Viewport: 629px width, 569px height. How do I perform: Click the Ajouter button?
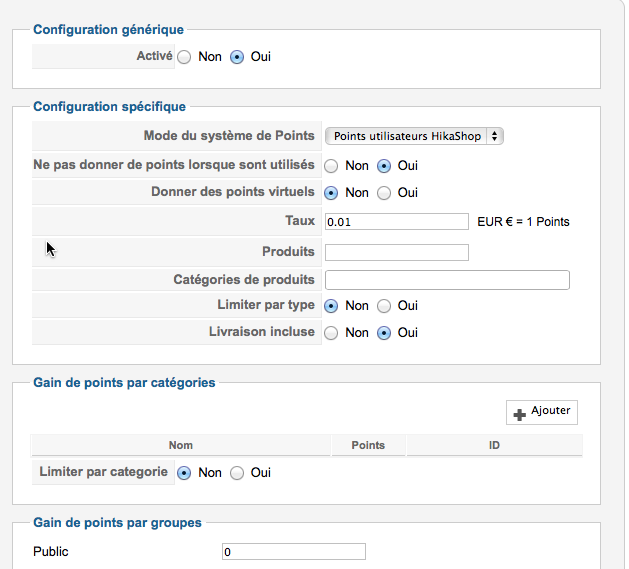[542, 412]
